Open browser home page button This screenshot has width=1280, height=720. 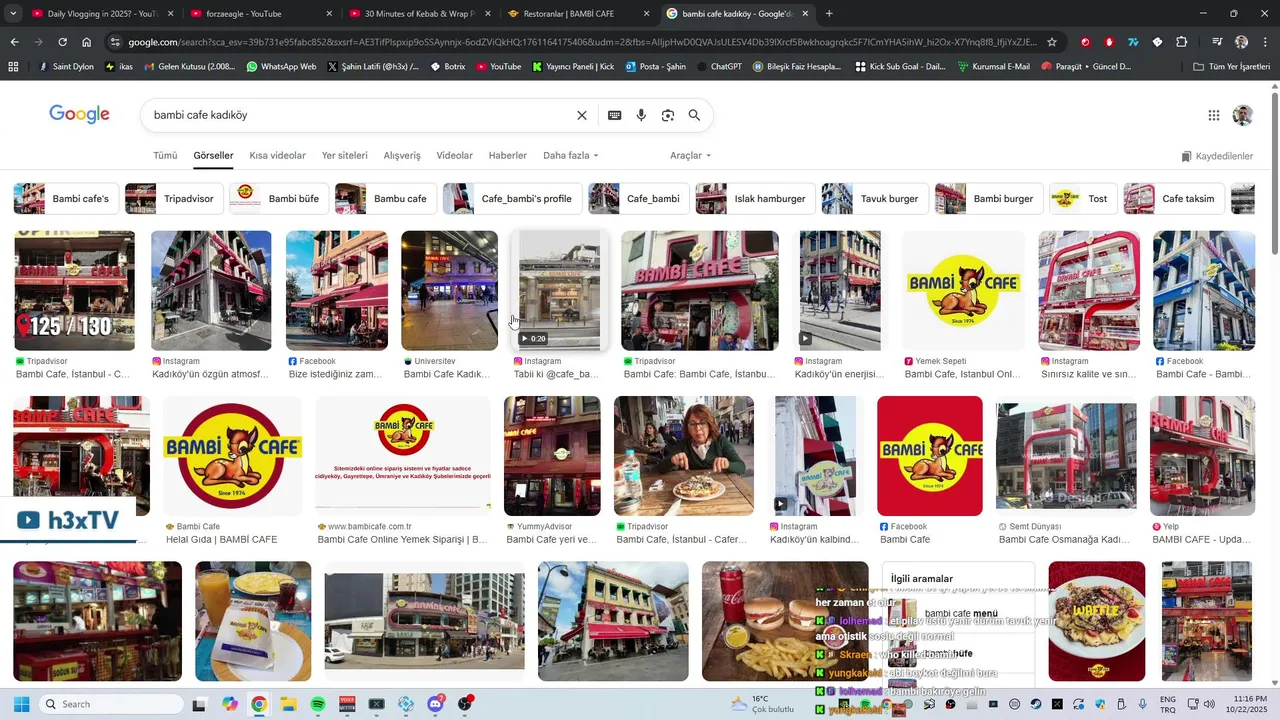(87, 42)
